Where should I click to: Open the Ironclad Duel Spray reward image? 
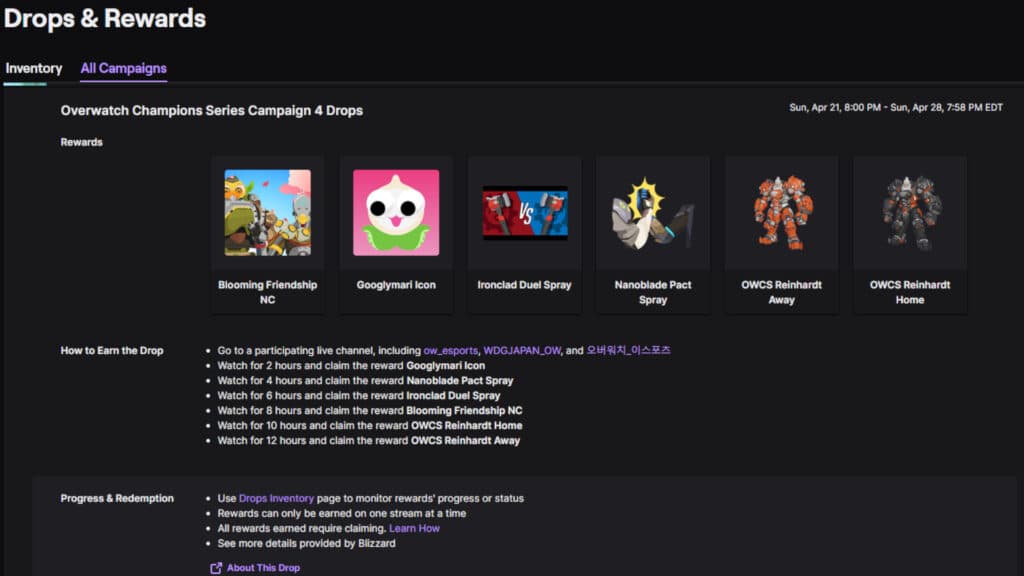click(525, 212)
